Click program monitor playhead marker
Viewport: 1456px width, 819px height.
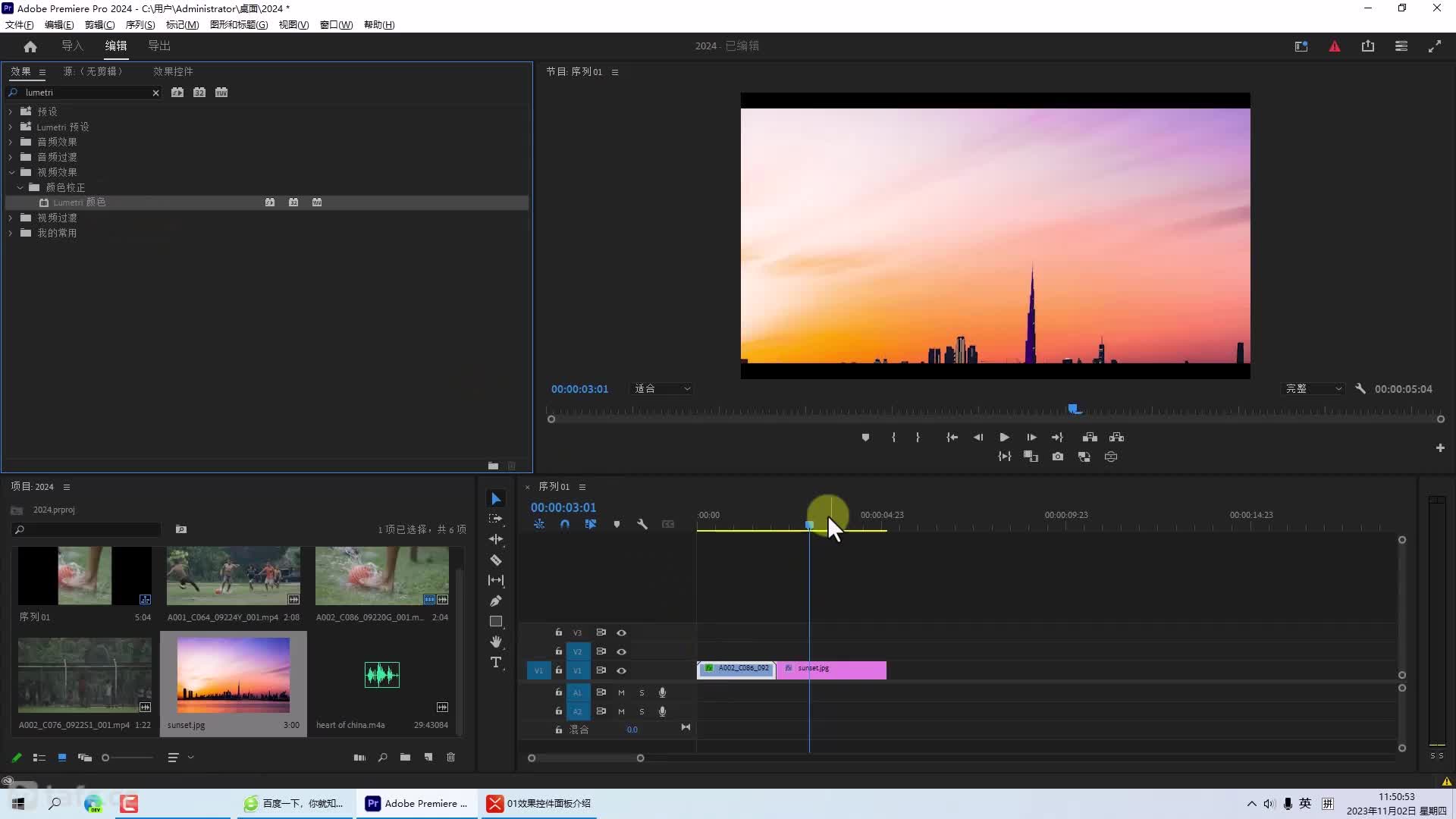click(x=1074, y=409)
